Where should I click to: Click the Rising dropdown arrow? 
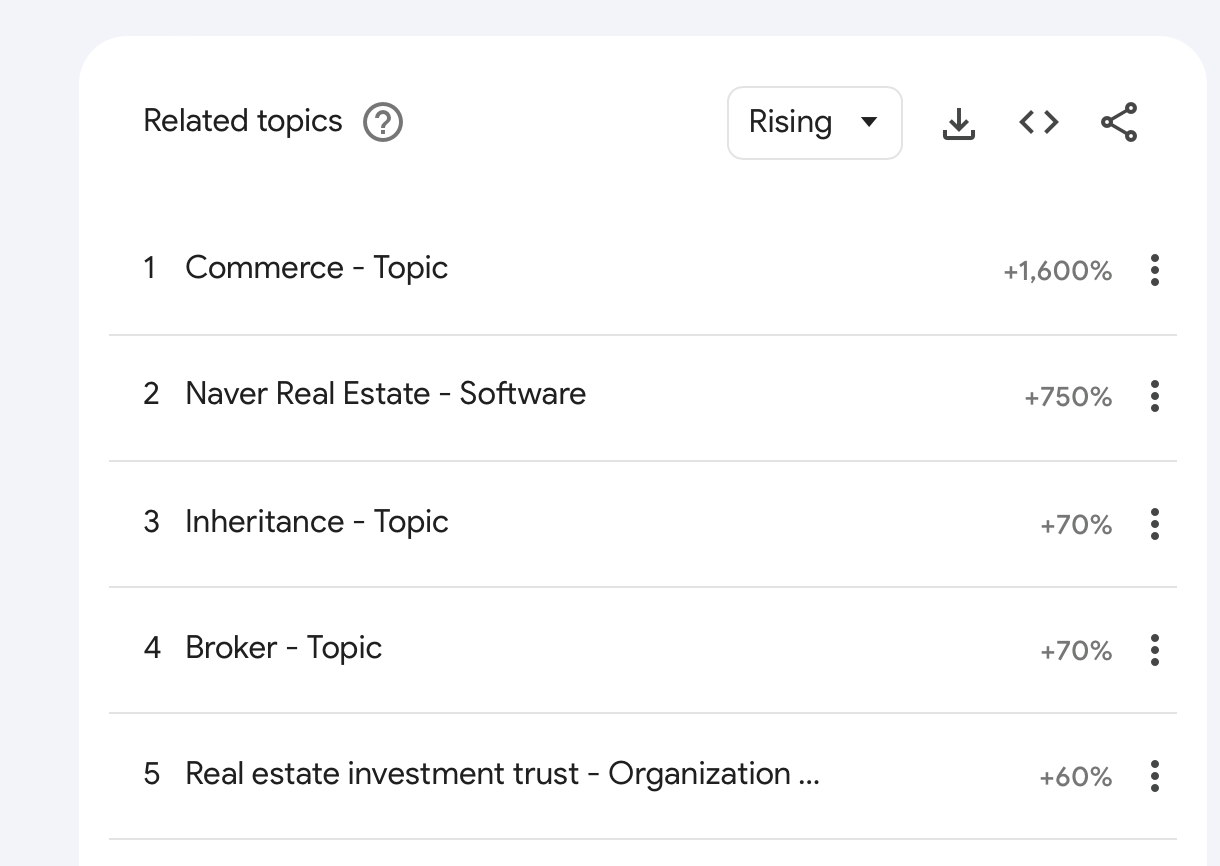pos(869,122)
